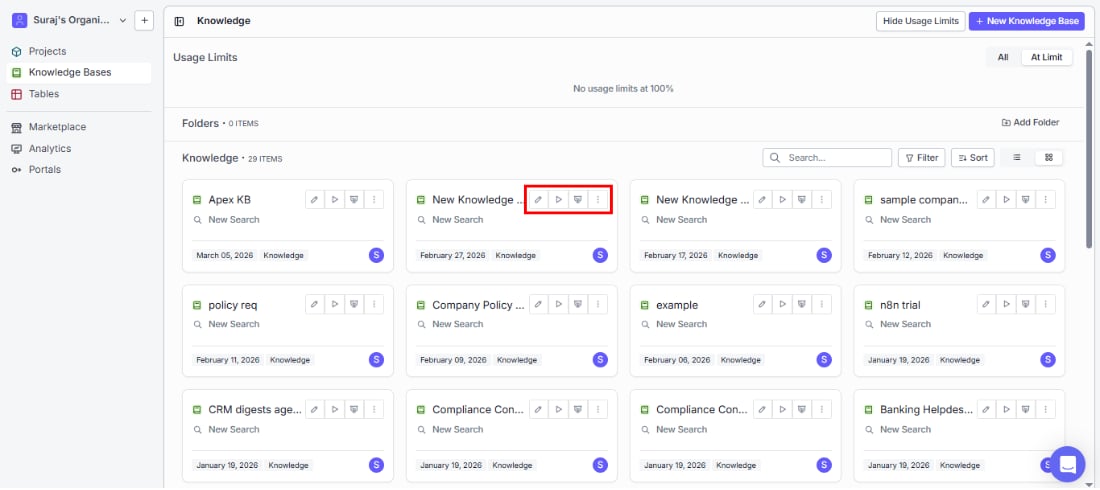Image resolution: width=1100 pixels, height=490 pixels.
Task: Edit the New Knowledge card dated February 27, 2026
Action: click(539, 199)
